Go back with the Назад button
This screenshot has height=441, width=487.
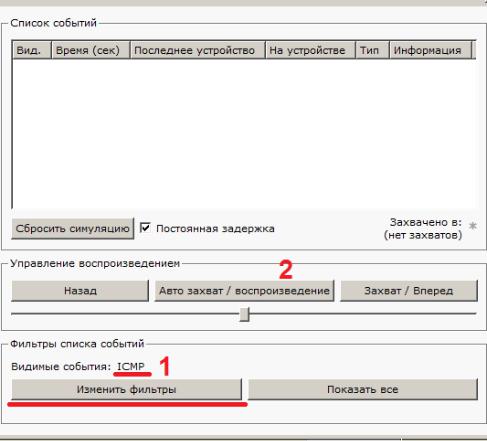(80, 291)
